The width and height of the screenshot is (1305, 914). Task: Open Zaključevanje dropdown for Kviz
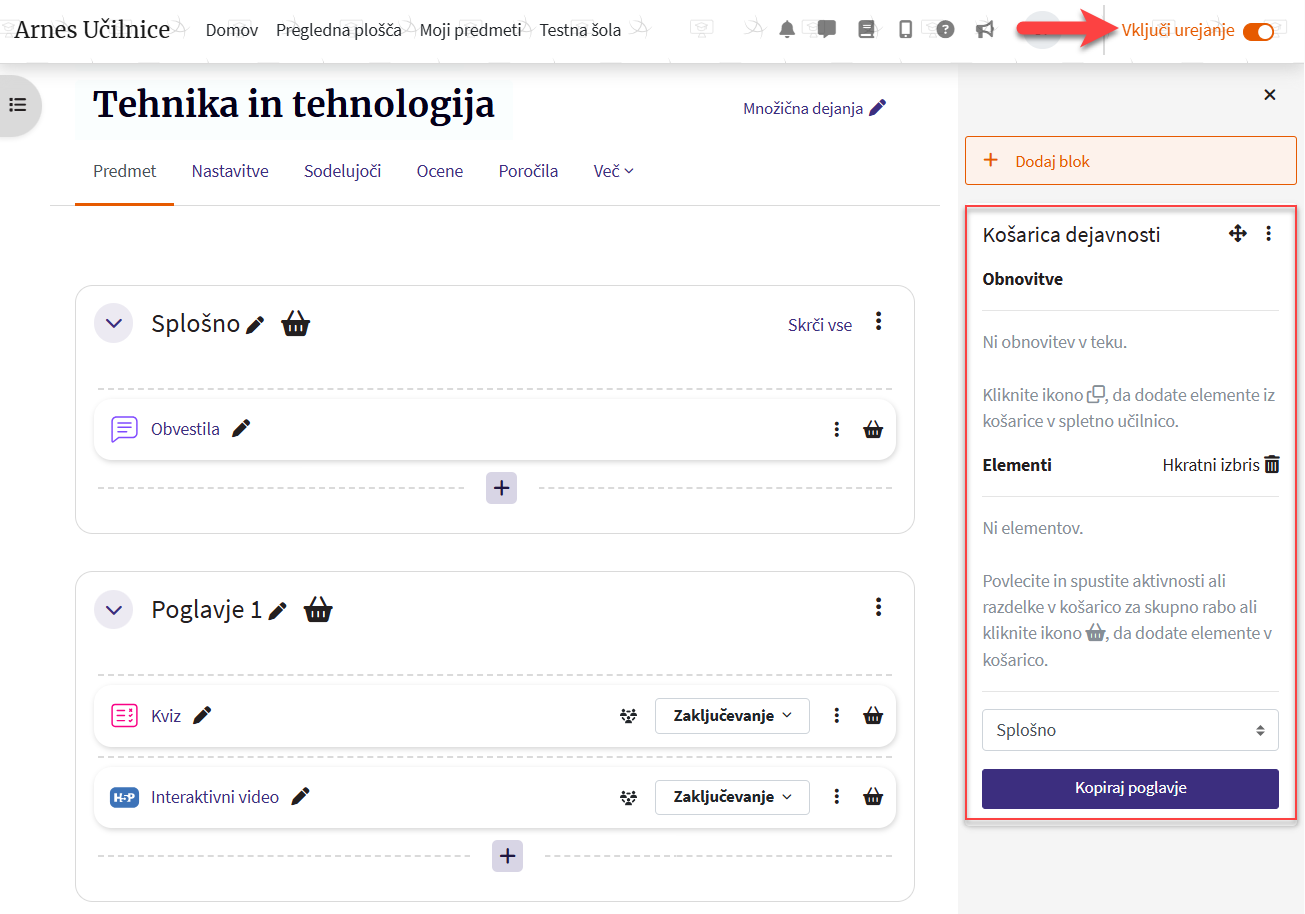pos(732,715)
